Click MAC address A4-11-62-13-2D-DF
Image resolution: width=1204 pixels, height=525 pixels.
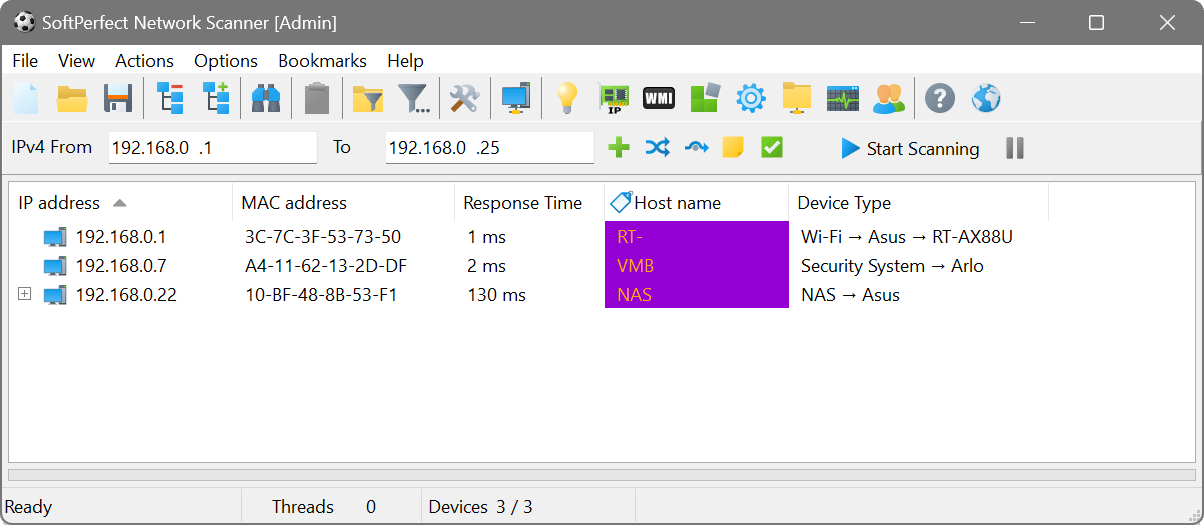326,266
